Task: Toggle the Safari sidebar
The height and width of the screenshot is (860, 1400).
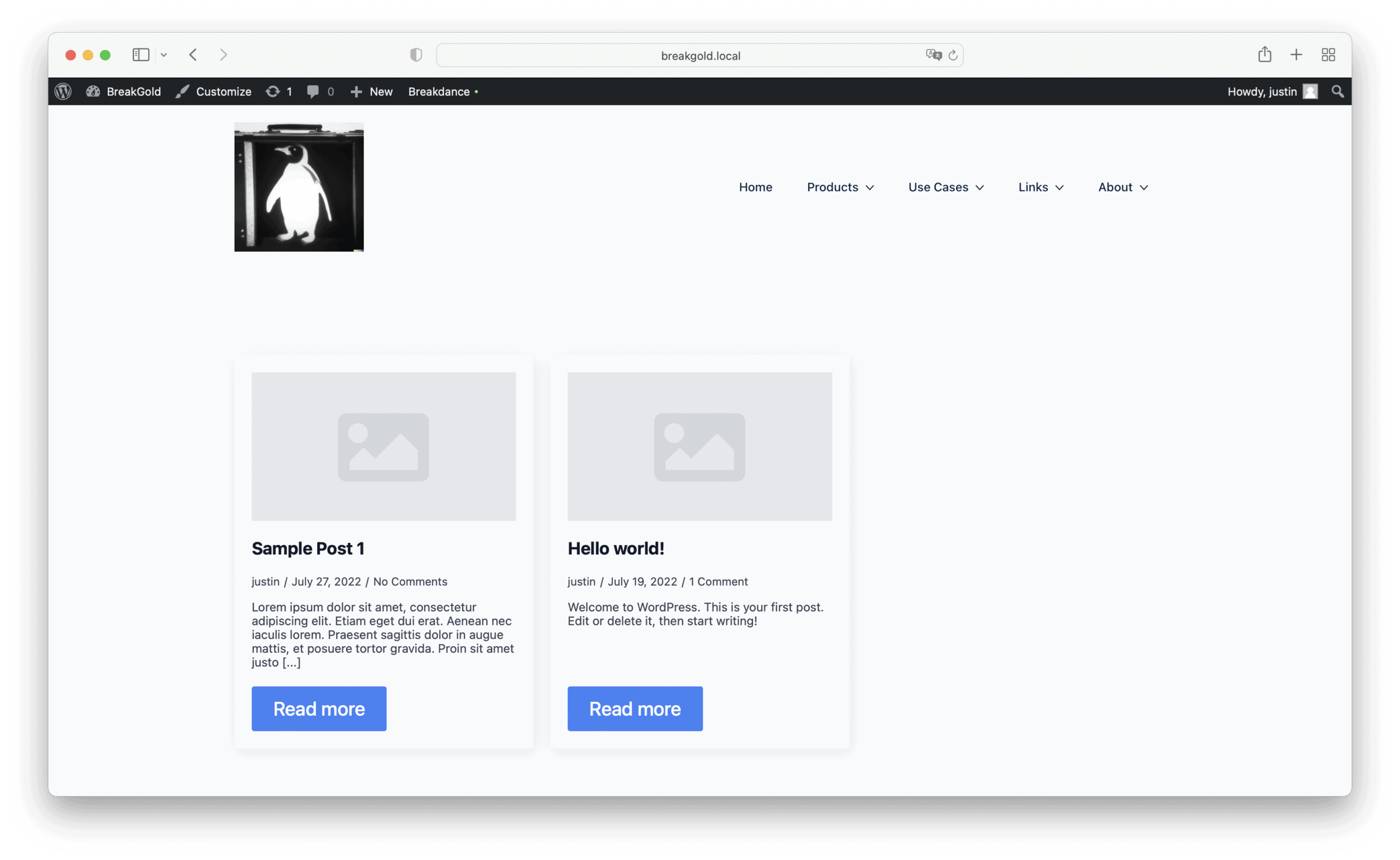Action: pyautogui.click(x=141, y=55)
